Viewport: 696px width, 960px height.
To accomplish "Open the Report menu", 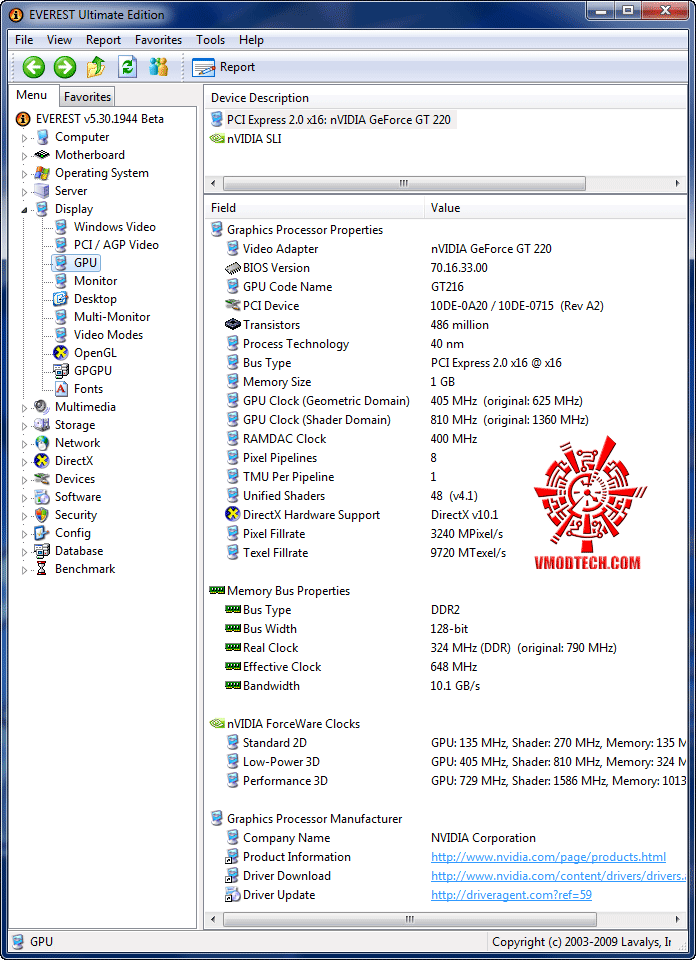I will tap(103, 40).
